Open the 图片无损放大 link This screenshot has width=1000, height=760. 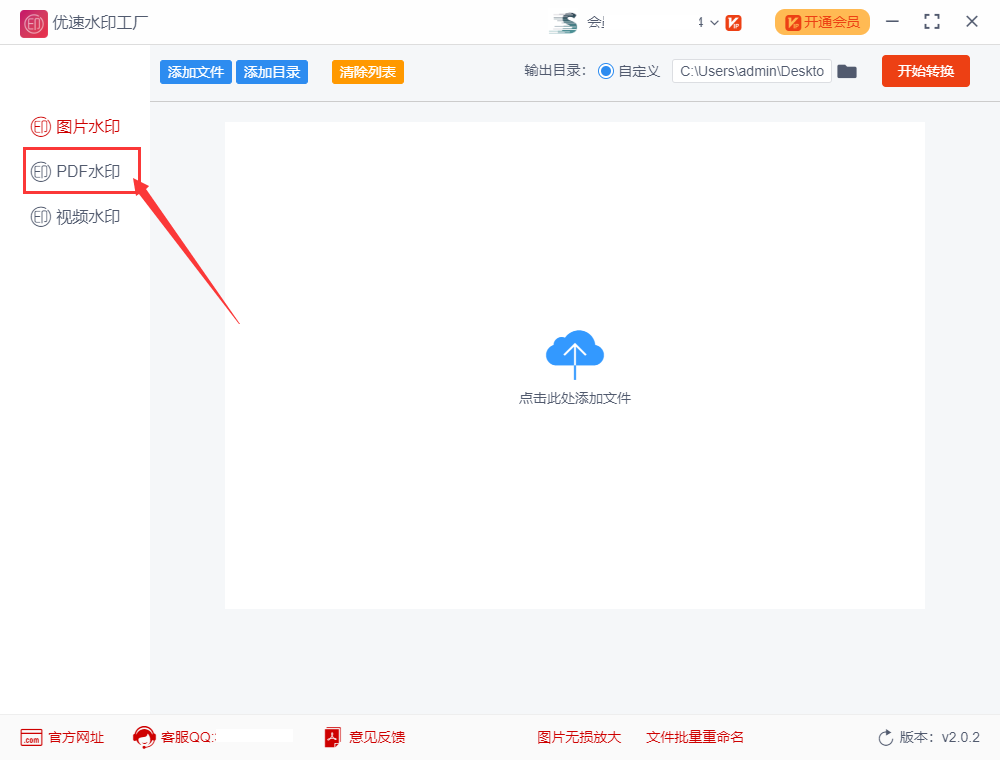[x=580, y=737]
